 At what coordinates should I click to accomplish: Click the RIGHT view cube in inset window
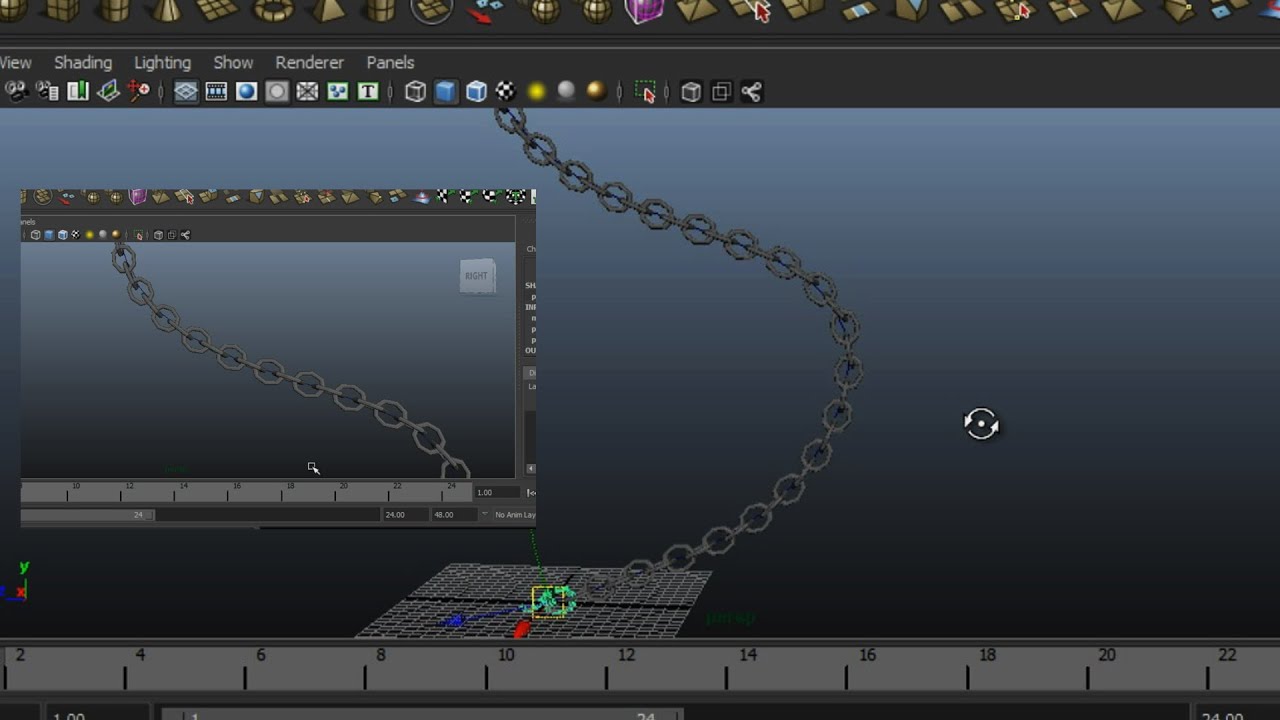(x=477, y=276)
